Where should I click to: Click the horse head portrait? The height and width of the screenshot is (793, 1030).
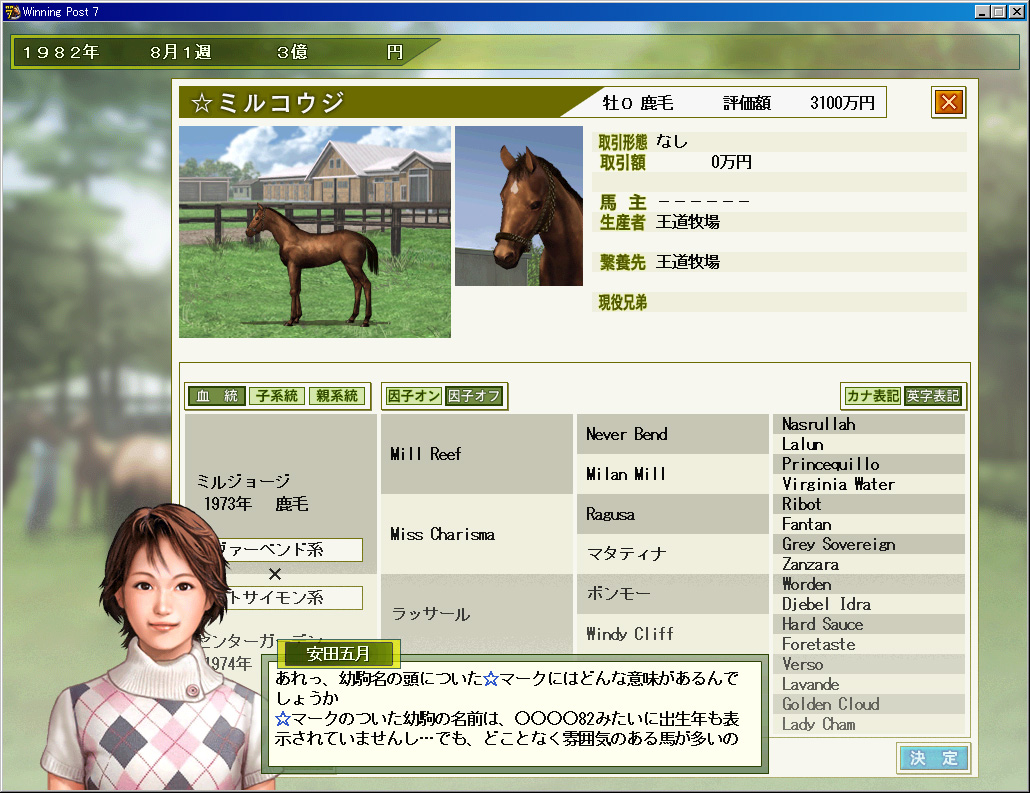[x=519, y=206]
